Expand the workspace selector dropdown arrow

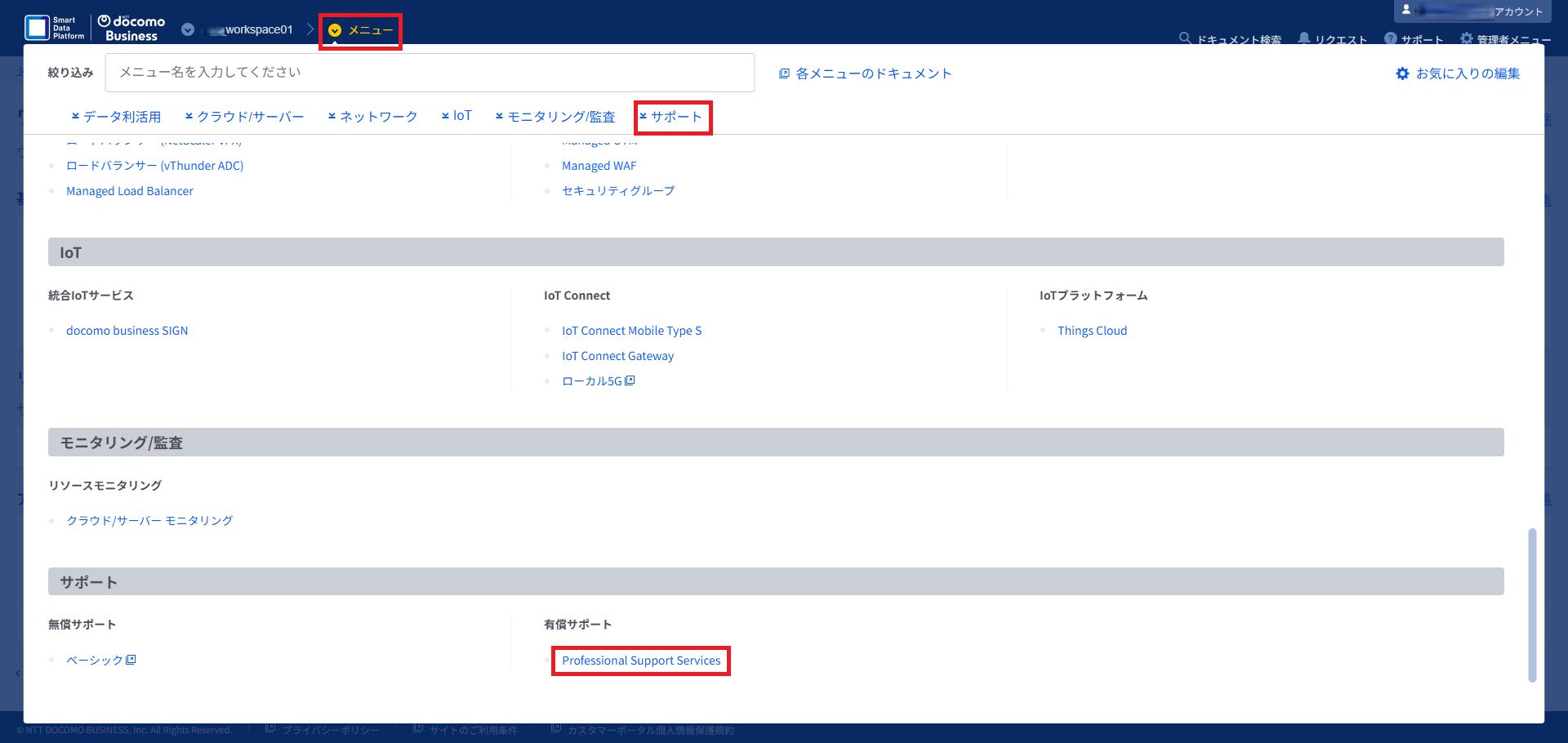coord(188,29)
